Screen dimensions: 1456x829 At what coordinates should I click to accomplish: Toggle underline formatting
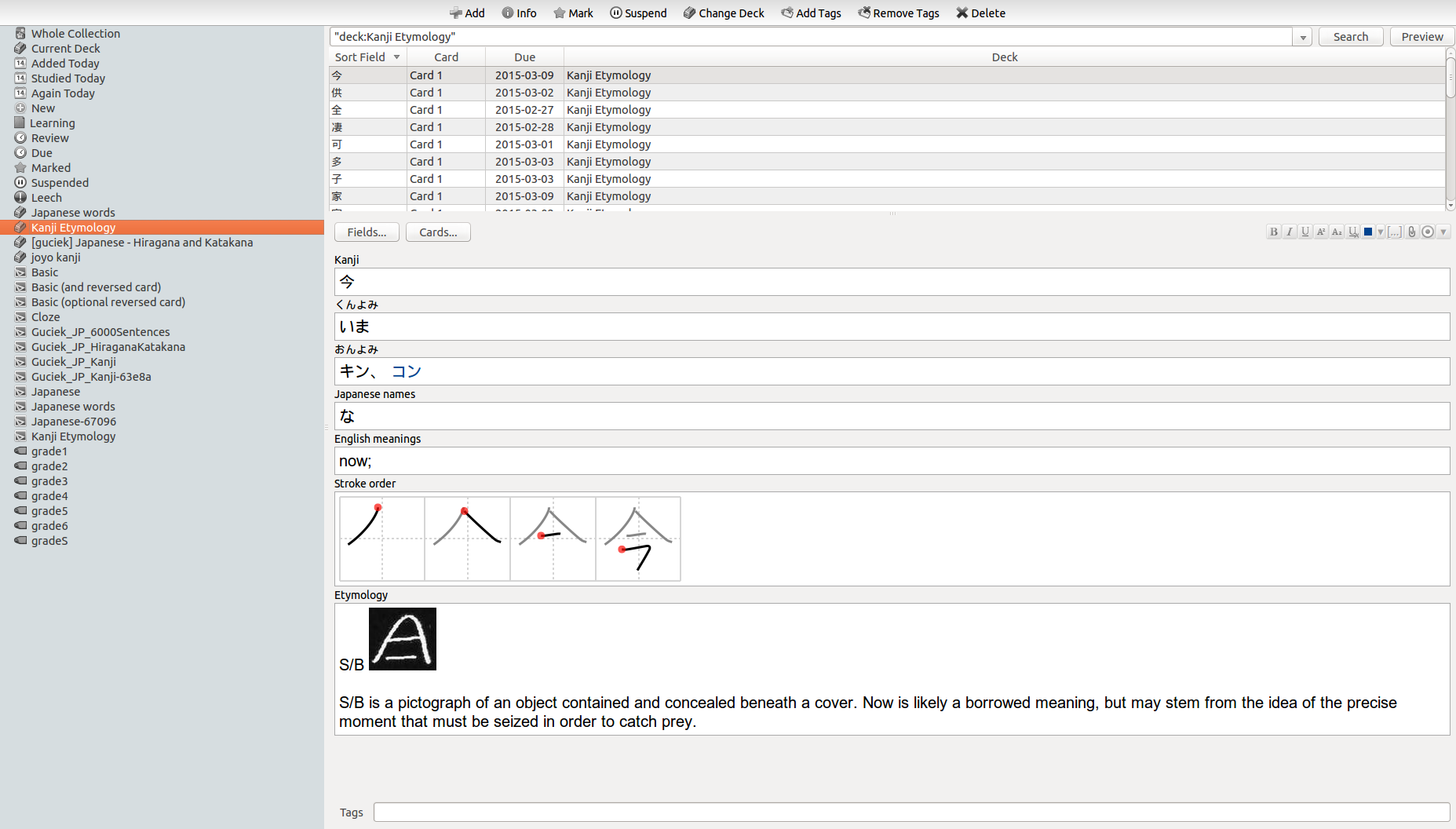(x=1305, y=232)
